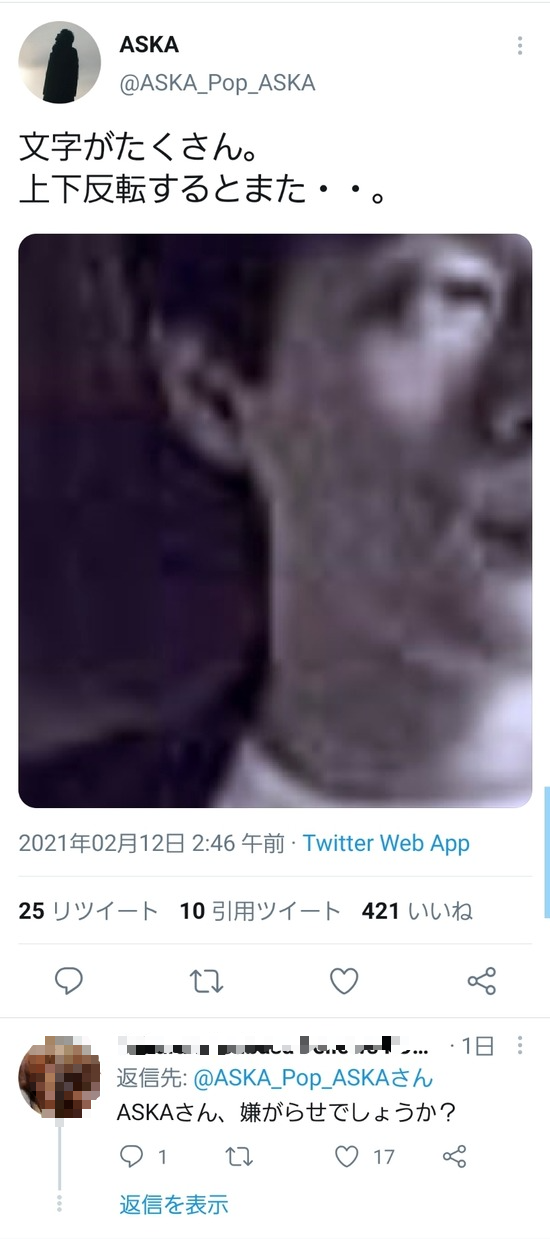Retweet the reply under ASKA's tweet
Viewport: 550px width, 1239px height.
pos(240,1157)
